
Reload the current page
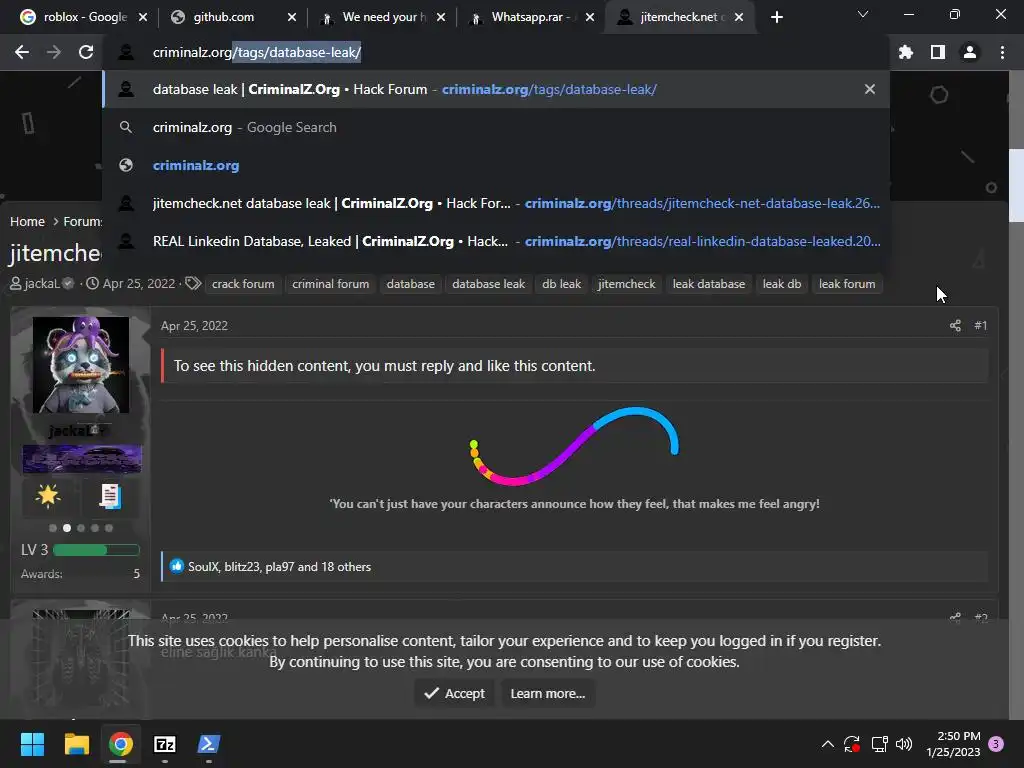86,52
